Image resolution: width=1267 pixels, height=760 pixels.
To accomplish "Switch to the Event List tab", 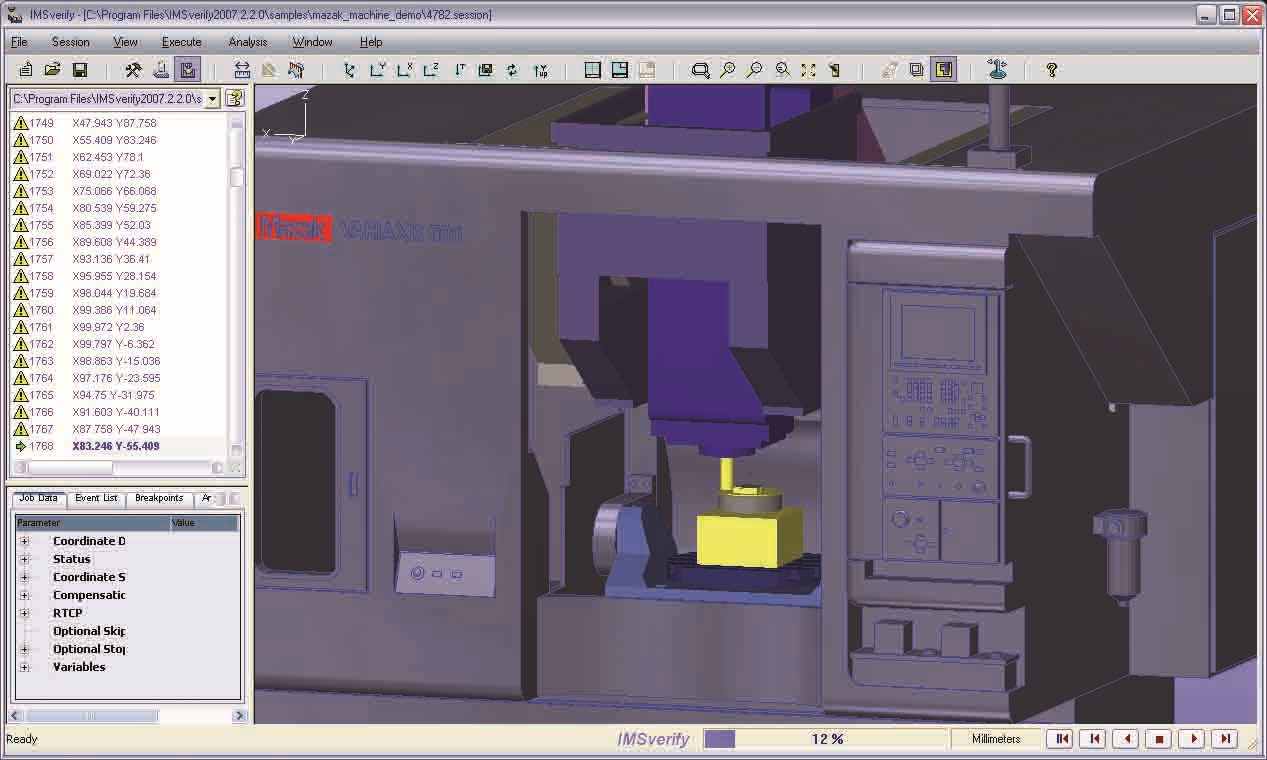I will click(x=96, y=498).
